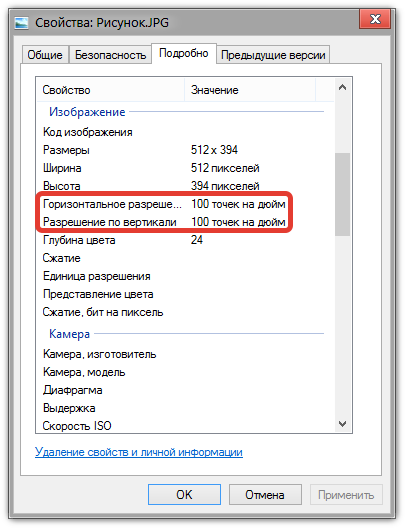Viewport: 405px width, 528px height.
Task: Open the Безопасность tab
Action: [x=110, y=55]
